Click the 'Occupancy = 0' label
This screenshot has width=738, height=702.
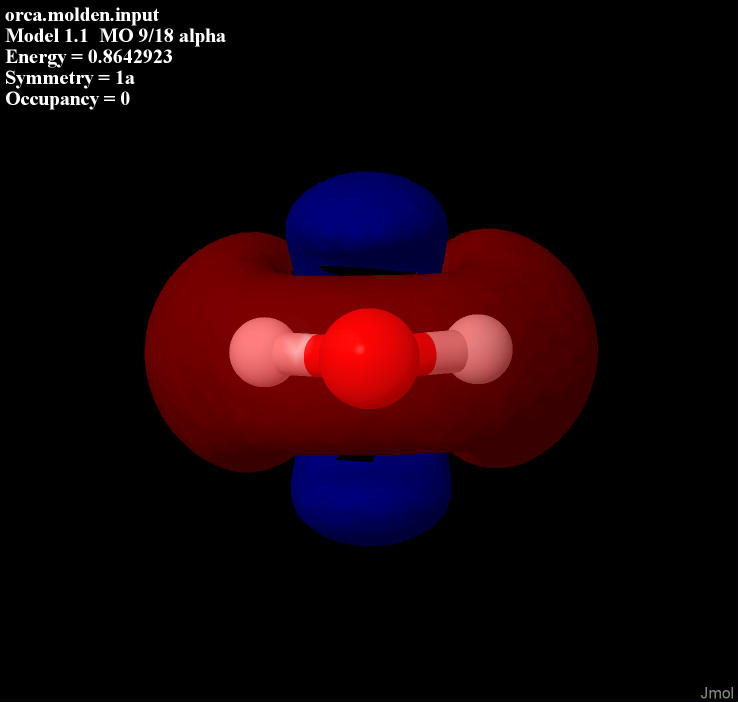[67, 99]
